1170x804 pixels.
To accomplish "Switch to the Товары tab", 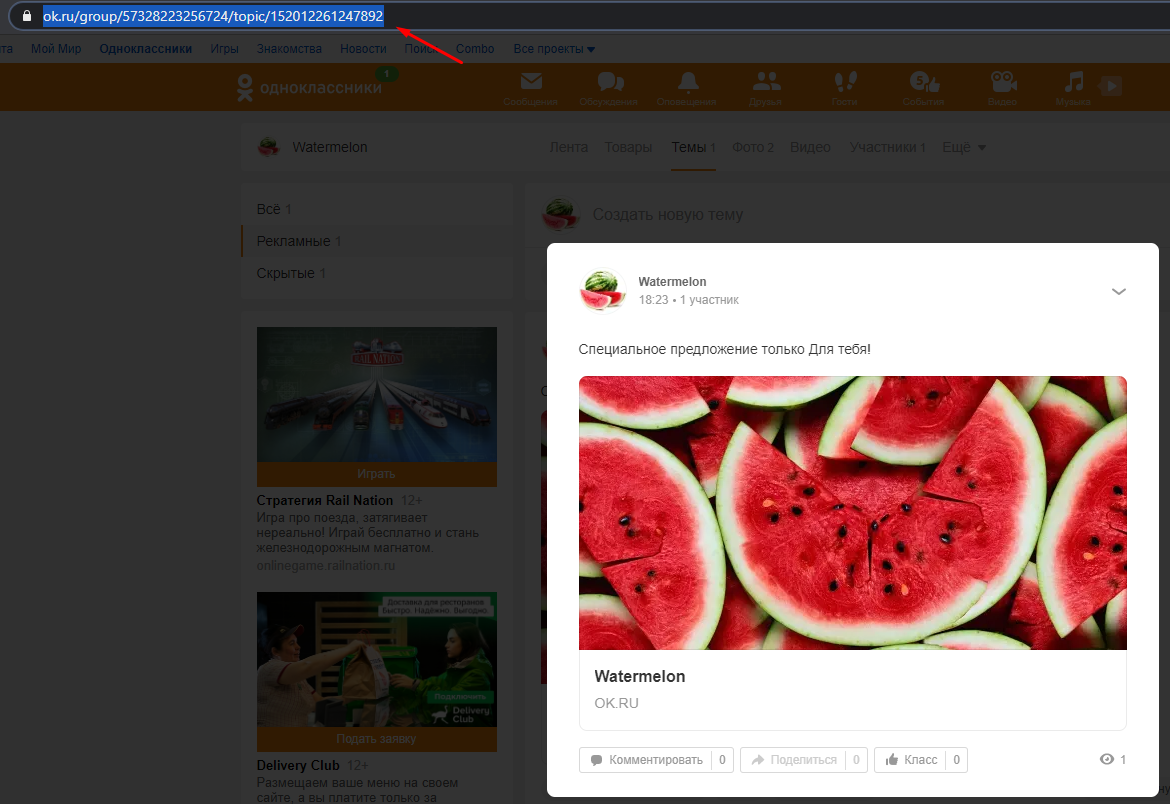I will [628, 147].
